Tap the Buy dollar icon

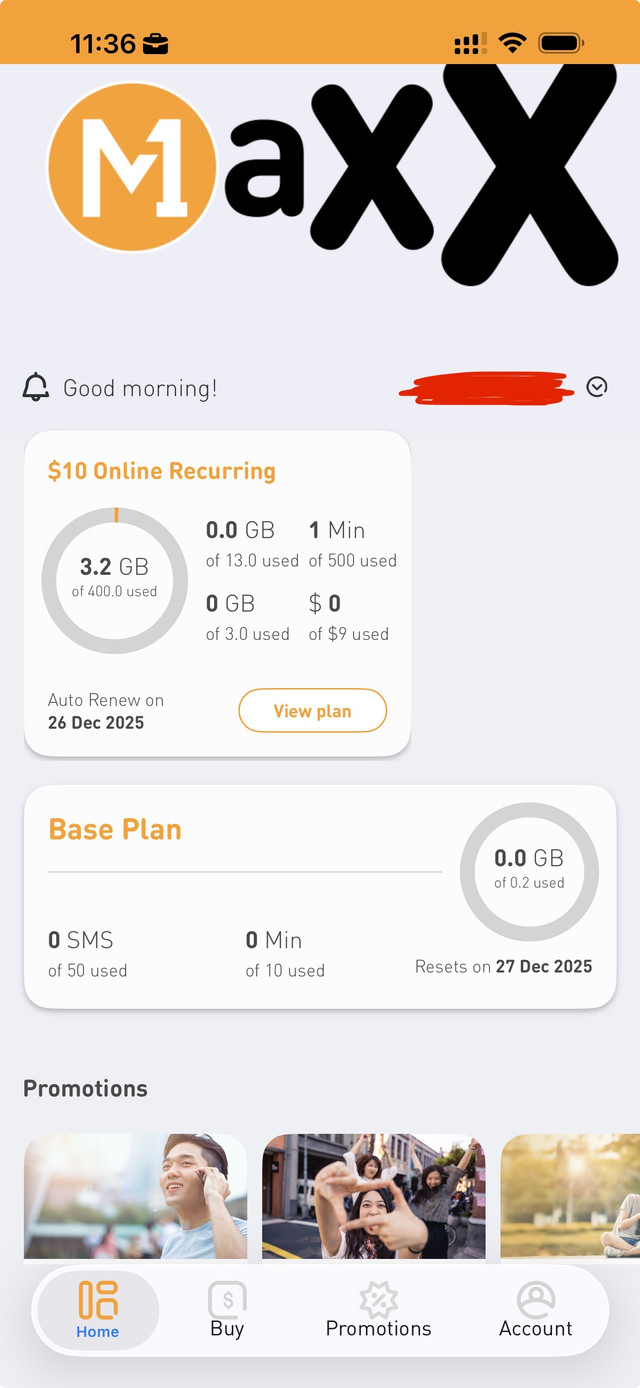(x=227, y=1300)
